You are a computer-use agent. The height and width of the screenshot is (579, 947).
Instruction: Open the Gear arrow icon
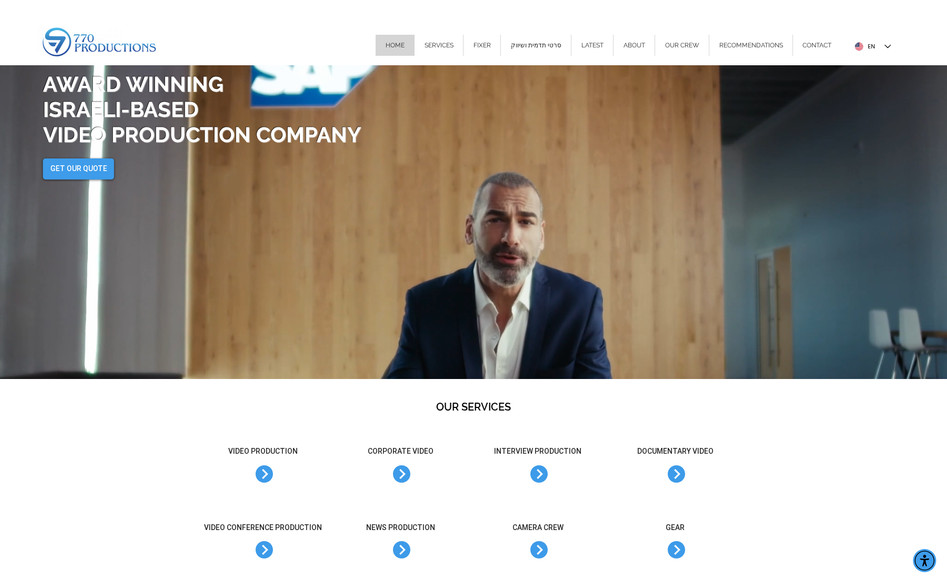pos(676,549)
